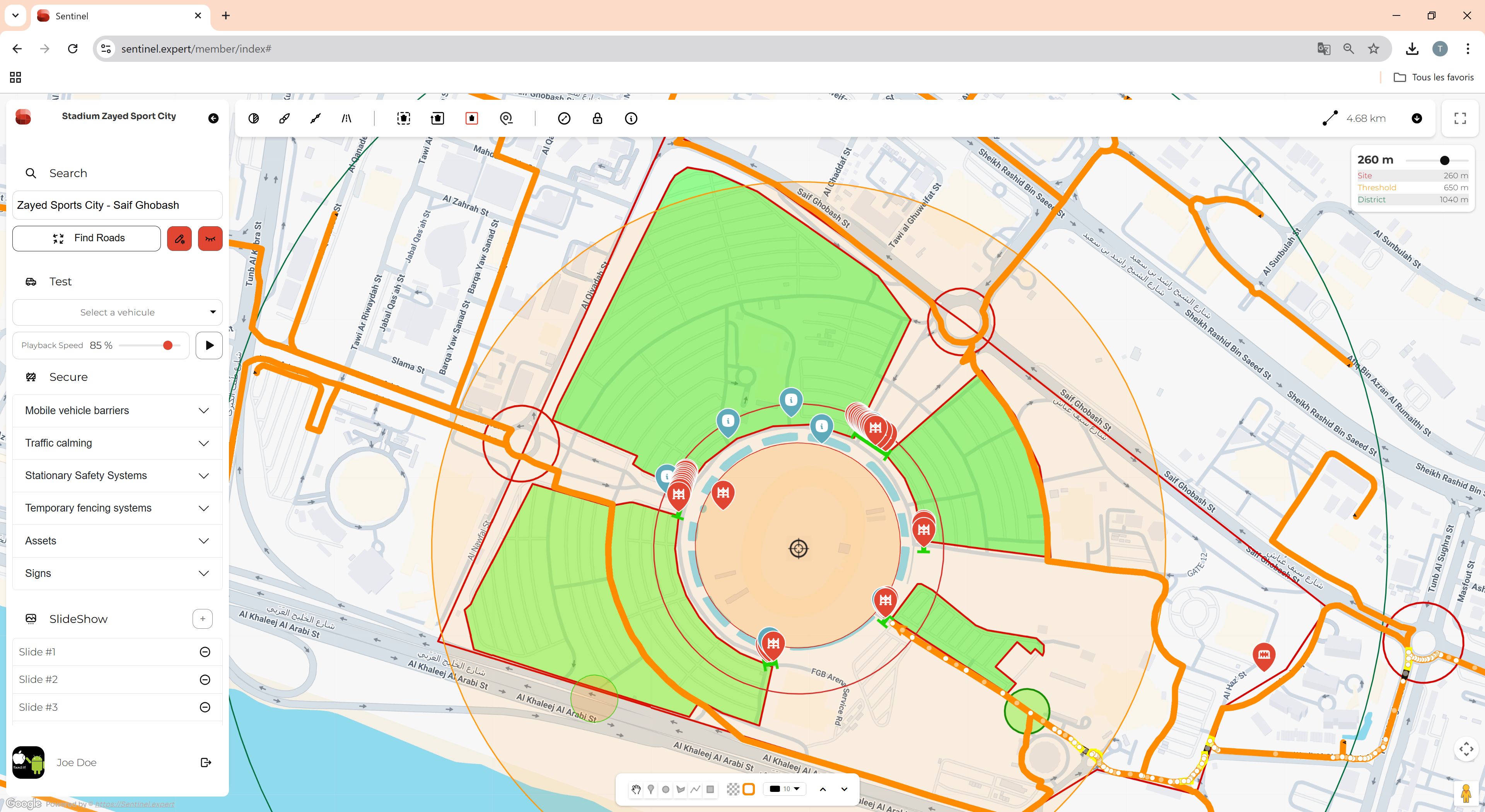Expand the Signs section

tap(118, 573)
